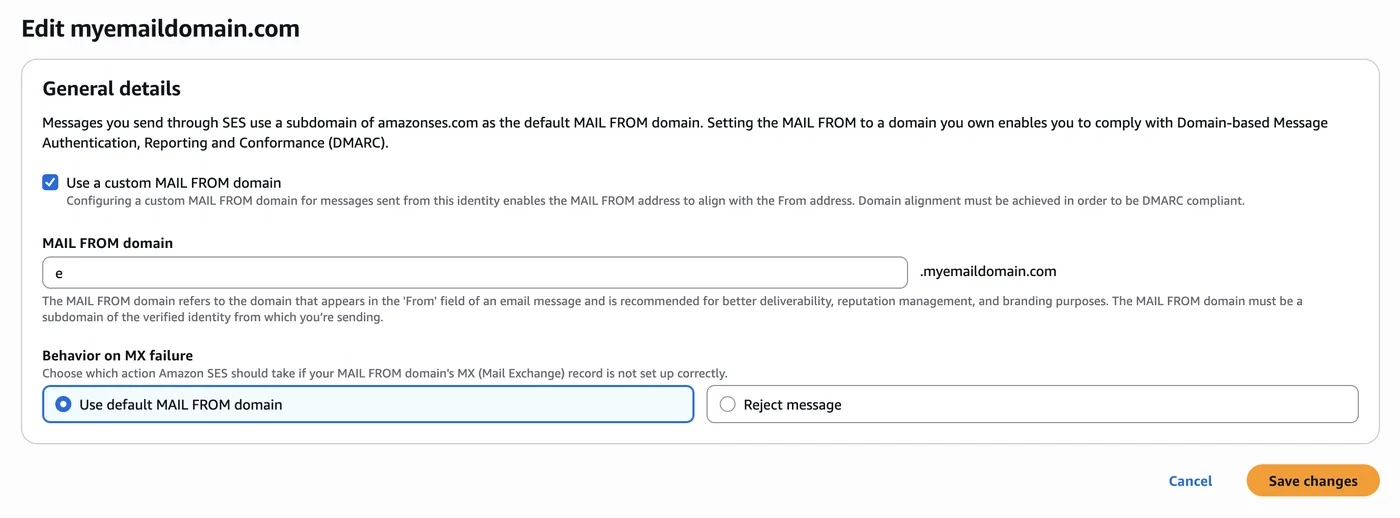Uncheck the Use a custom MAIL FROM domain checkbox
The width and height of the screenshot is (1400, 518).
pyautogui.click(x=50, y=183)
